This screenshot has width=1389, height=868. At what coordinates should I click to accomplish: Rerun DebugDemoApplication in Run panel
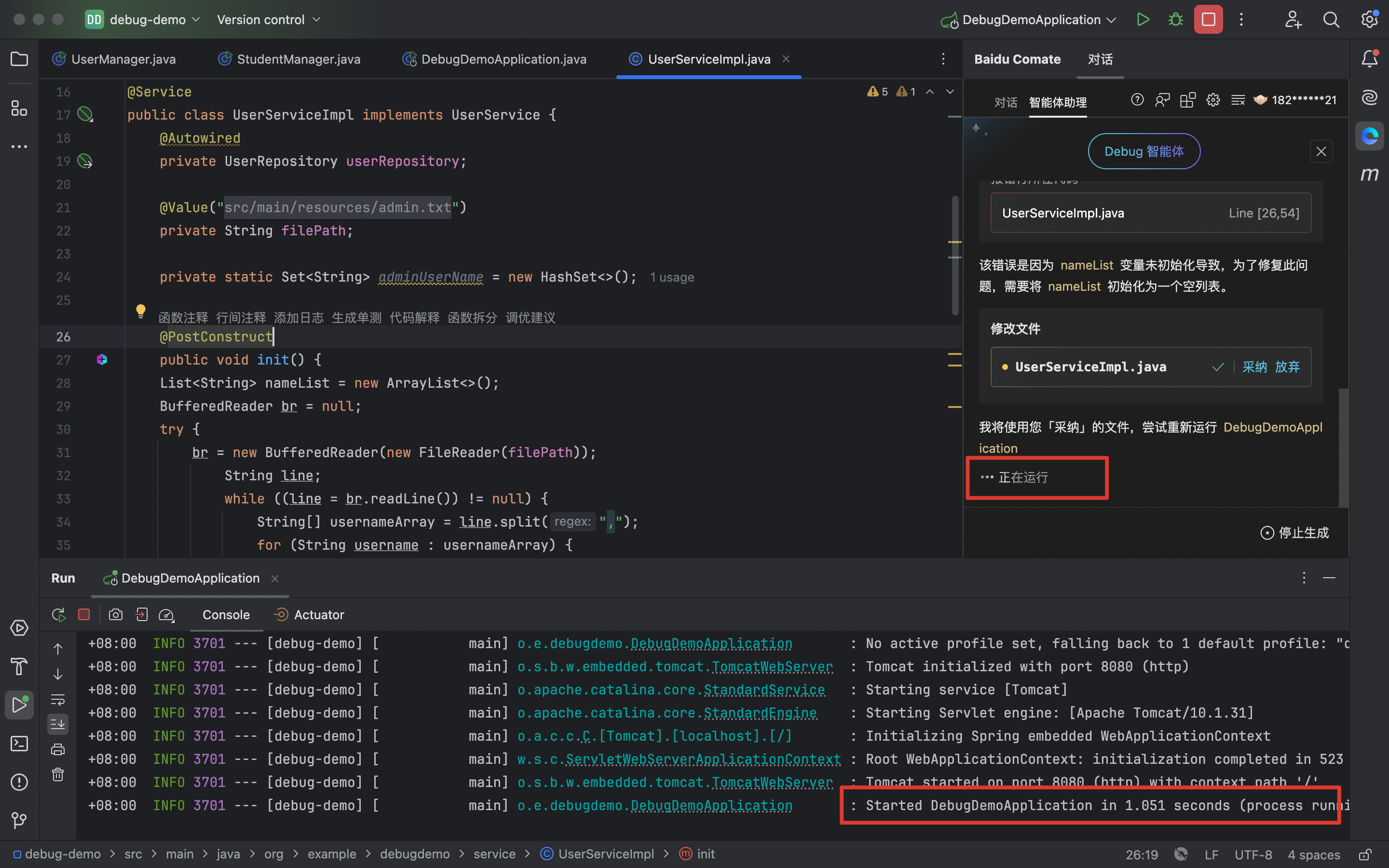[x=58, y=615]
